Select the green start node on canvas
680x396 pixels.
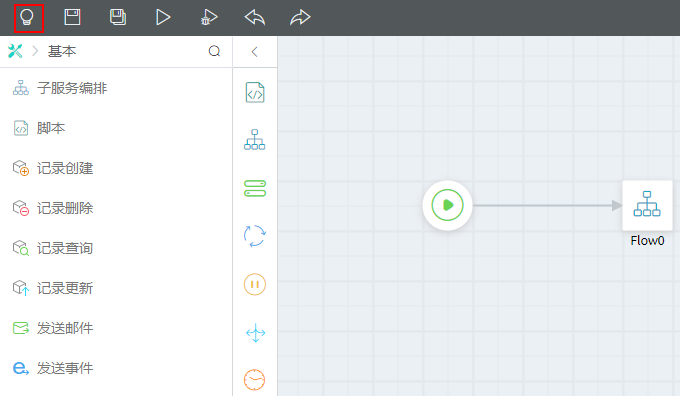pos(448,205)
